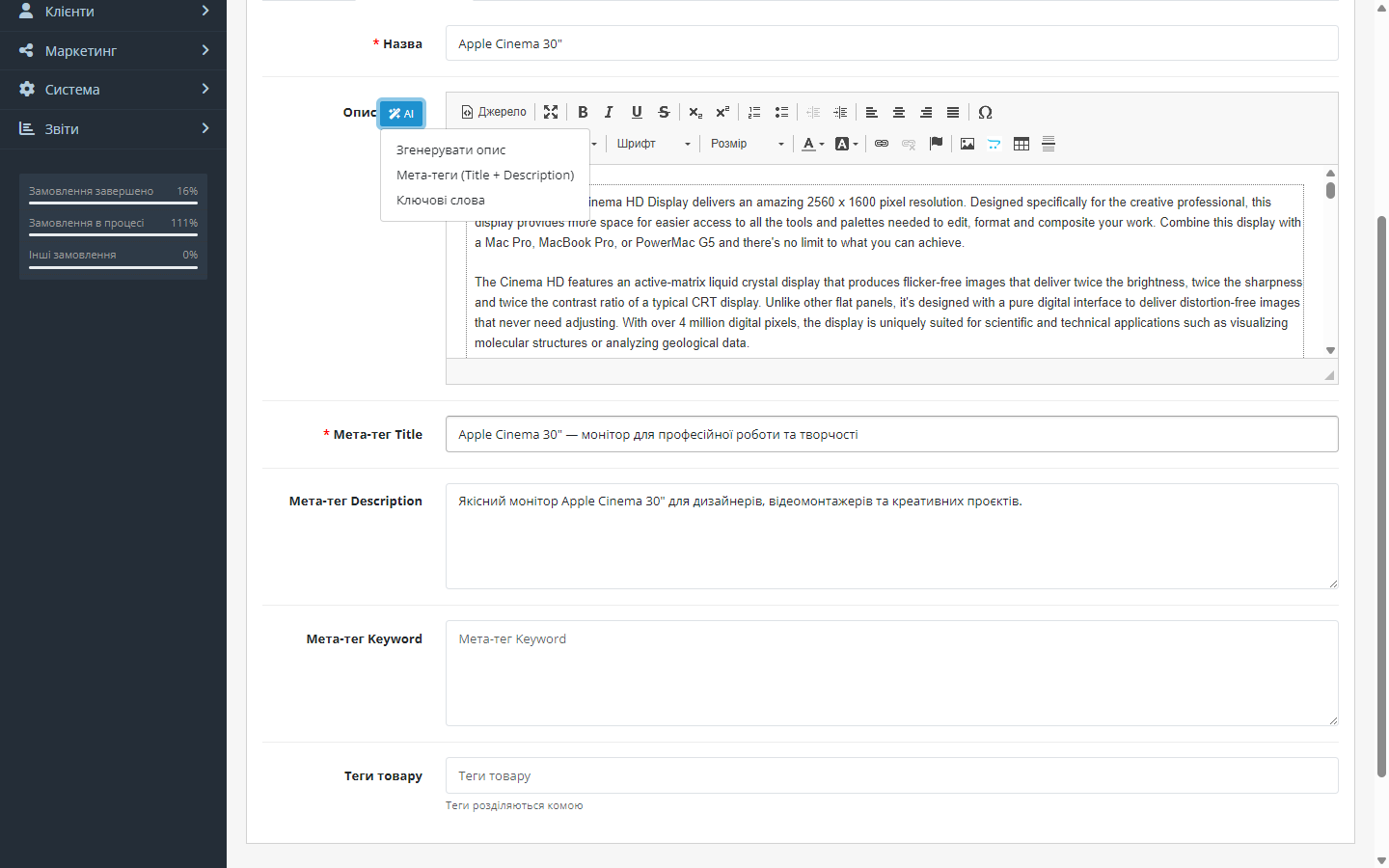The width and height of the screenshot is (1389, 868).
Task: Toggle bold formatting in the editor
Action: click(x=583, y=112)
